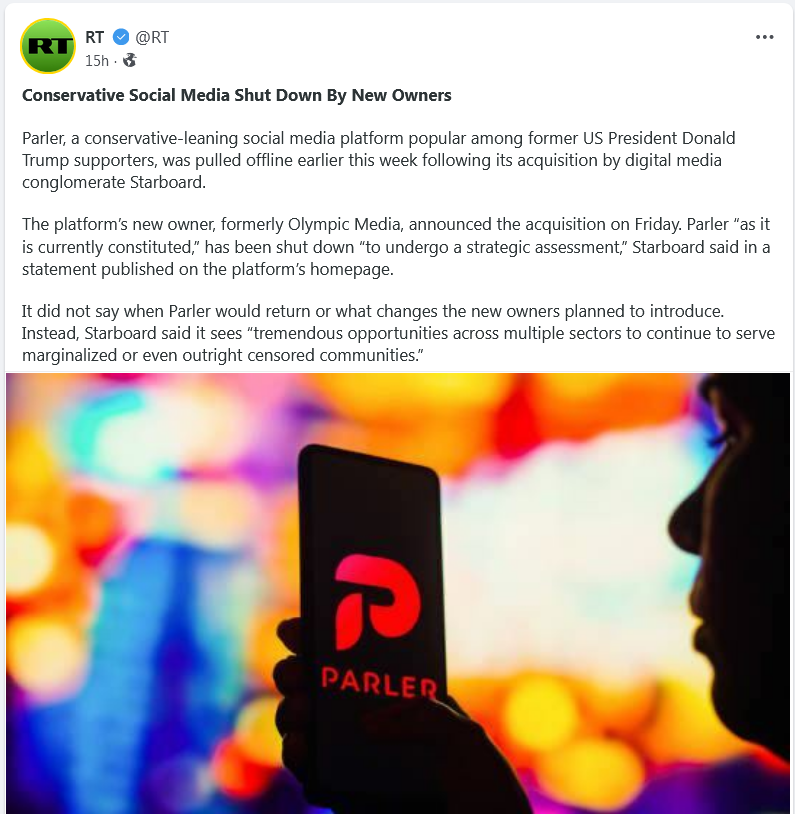Open the RT profile avatar

(x=48, y=46)
